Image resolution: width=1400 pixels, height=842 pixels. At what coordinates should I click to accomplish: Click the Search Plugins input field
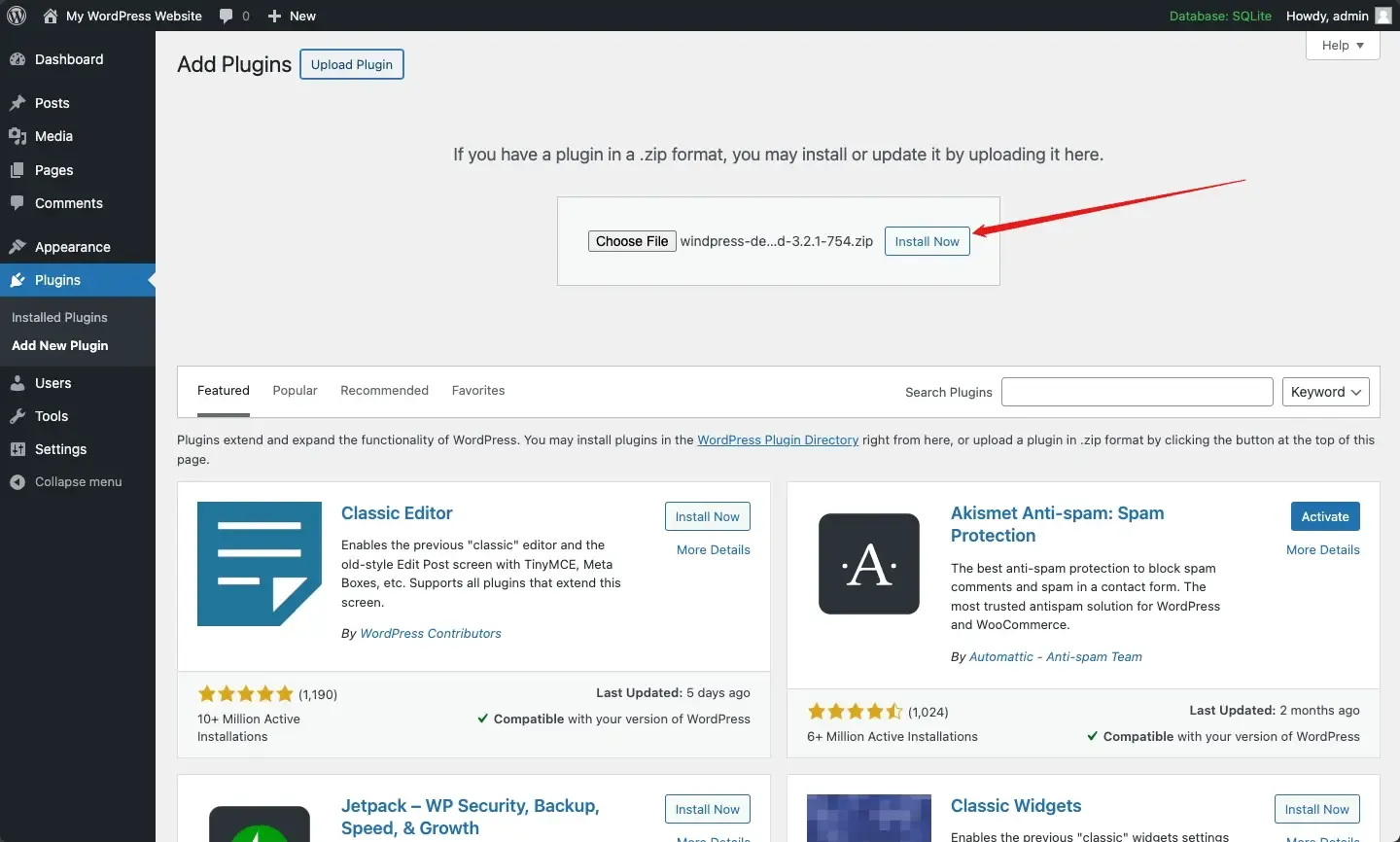tap(1137, 392)
